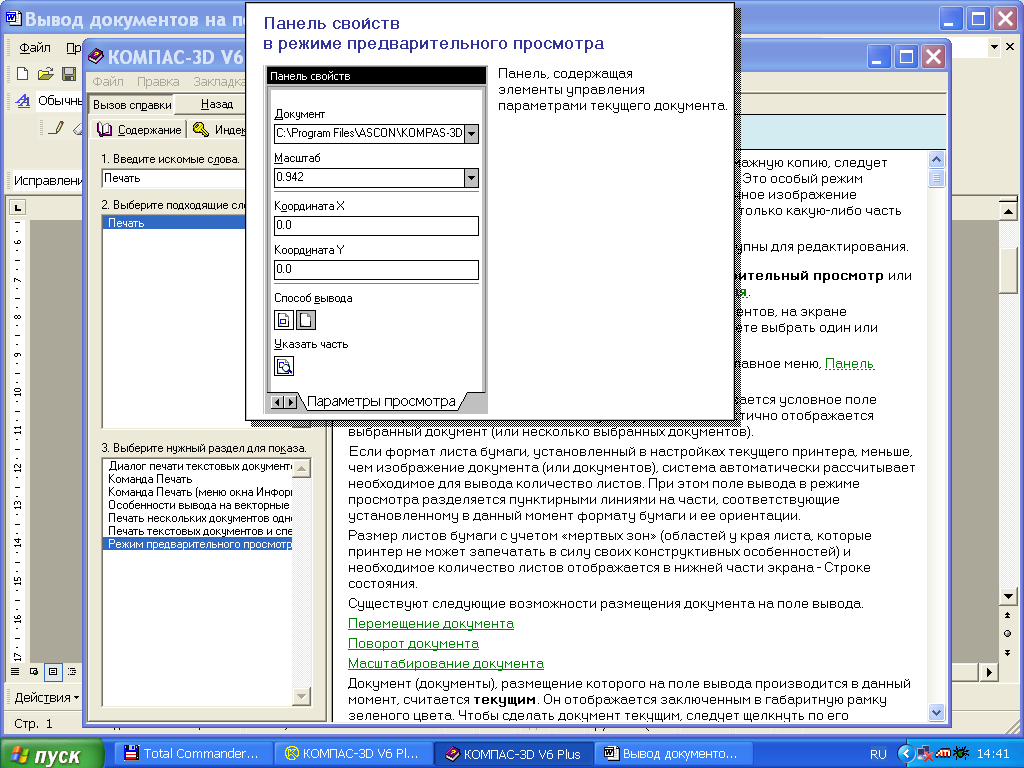This screenshot has height=768, width=1024.
Task: Click the Word help-pane close X below title bar
Action: [1010, 46]
